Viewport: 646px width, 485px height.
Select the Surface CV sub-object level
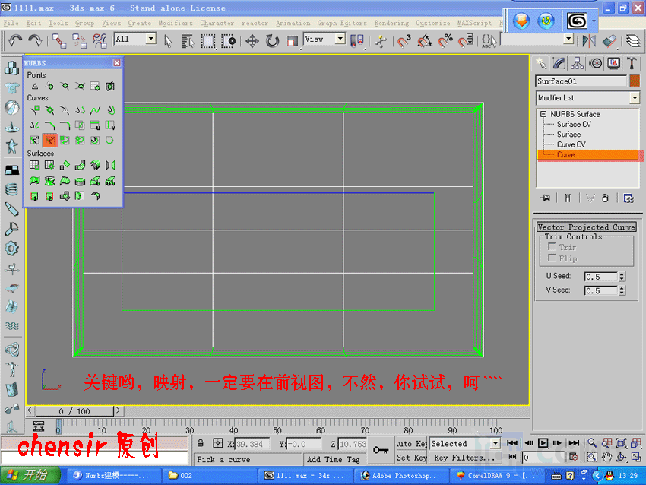click(573, 124)
